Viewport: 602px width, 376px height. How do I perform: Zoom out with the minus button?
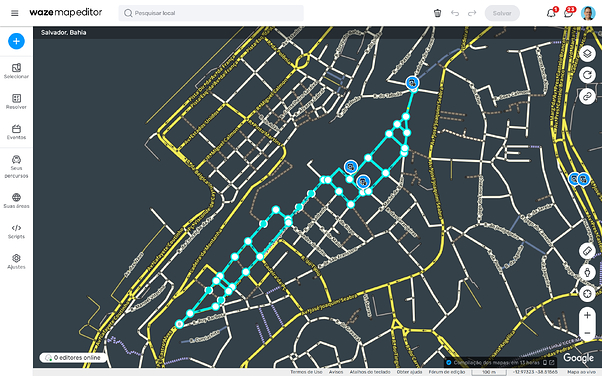pos(587,333)
